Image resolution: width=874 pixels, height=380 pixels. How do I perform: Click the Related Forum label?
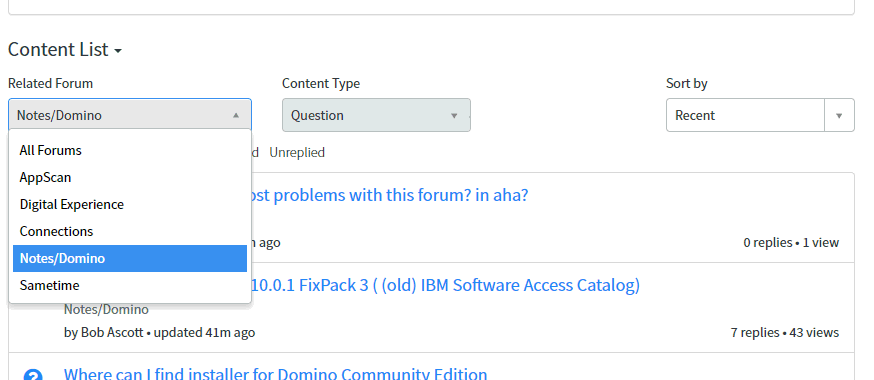(50, 84)
